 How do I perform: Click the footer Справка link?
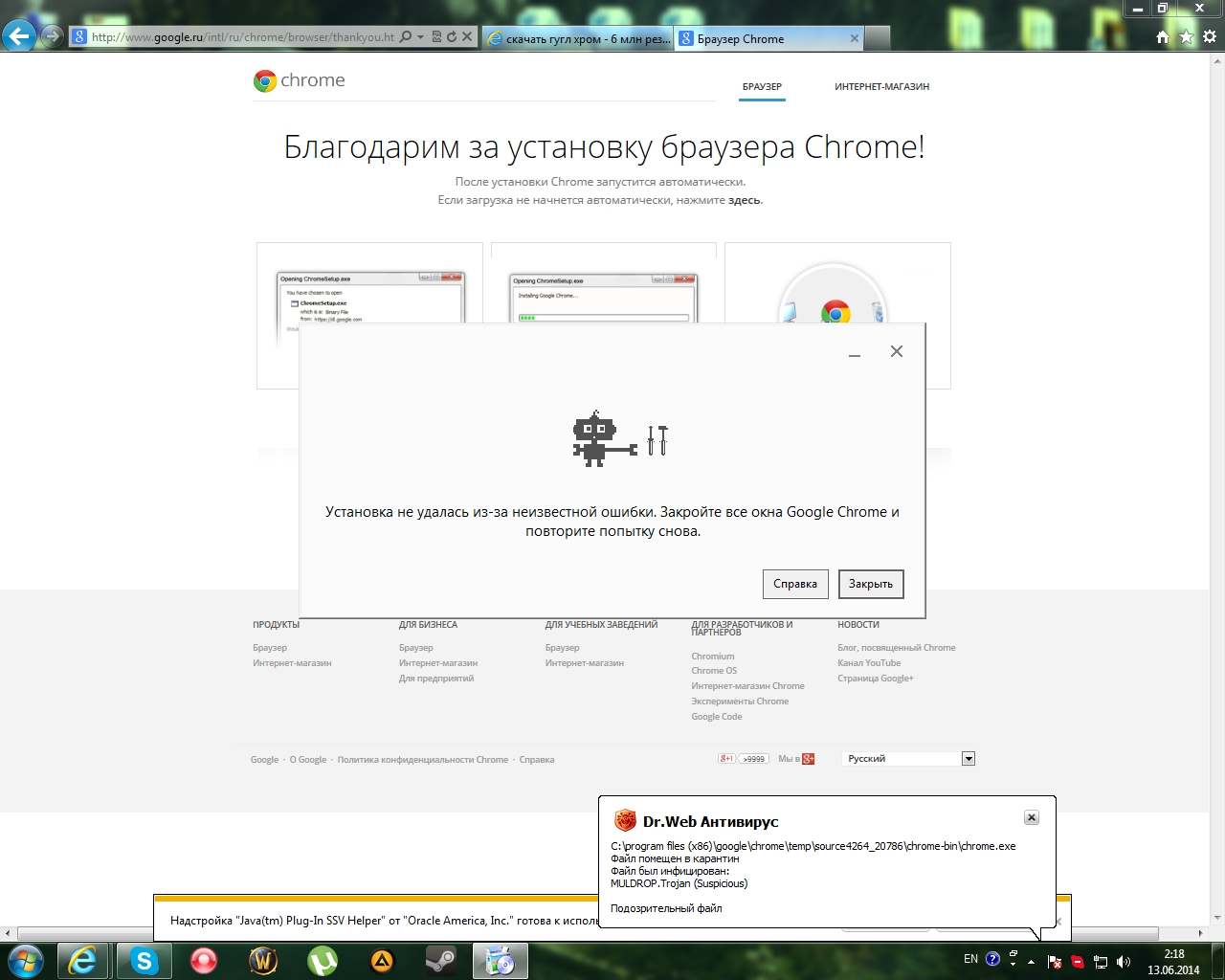[537, 760]
